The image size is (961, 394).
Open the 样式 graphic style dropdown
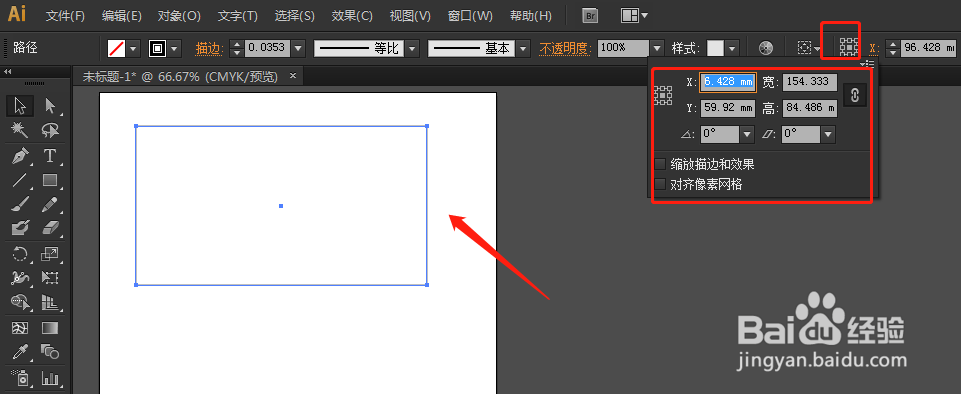point(732,48)
